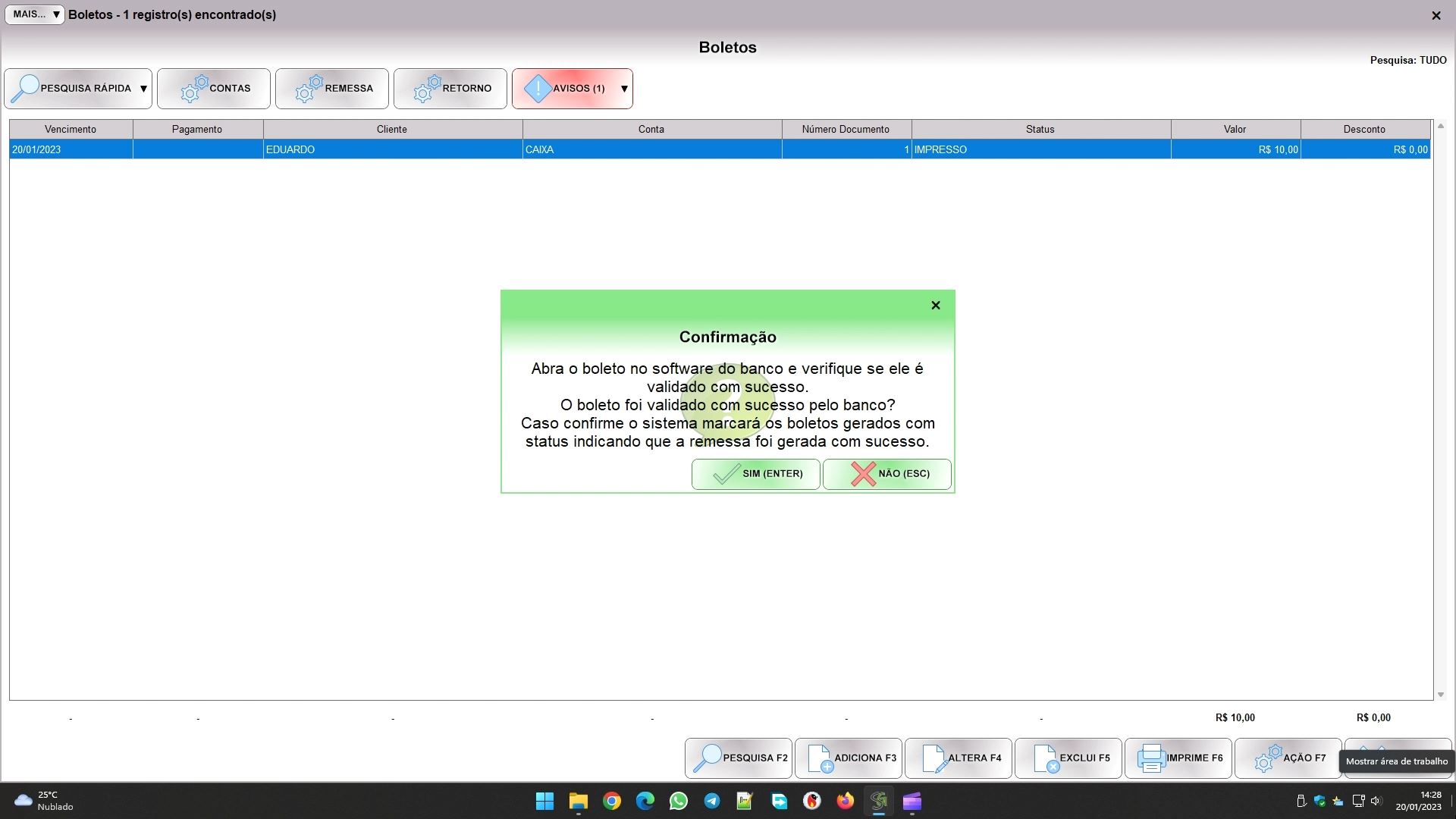Click the Altera F4 edit document icon
The height and width of the screenshot is (819, 1456).
tap(934, 758)
